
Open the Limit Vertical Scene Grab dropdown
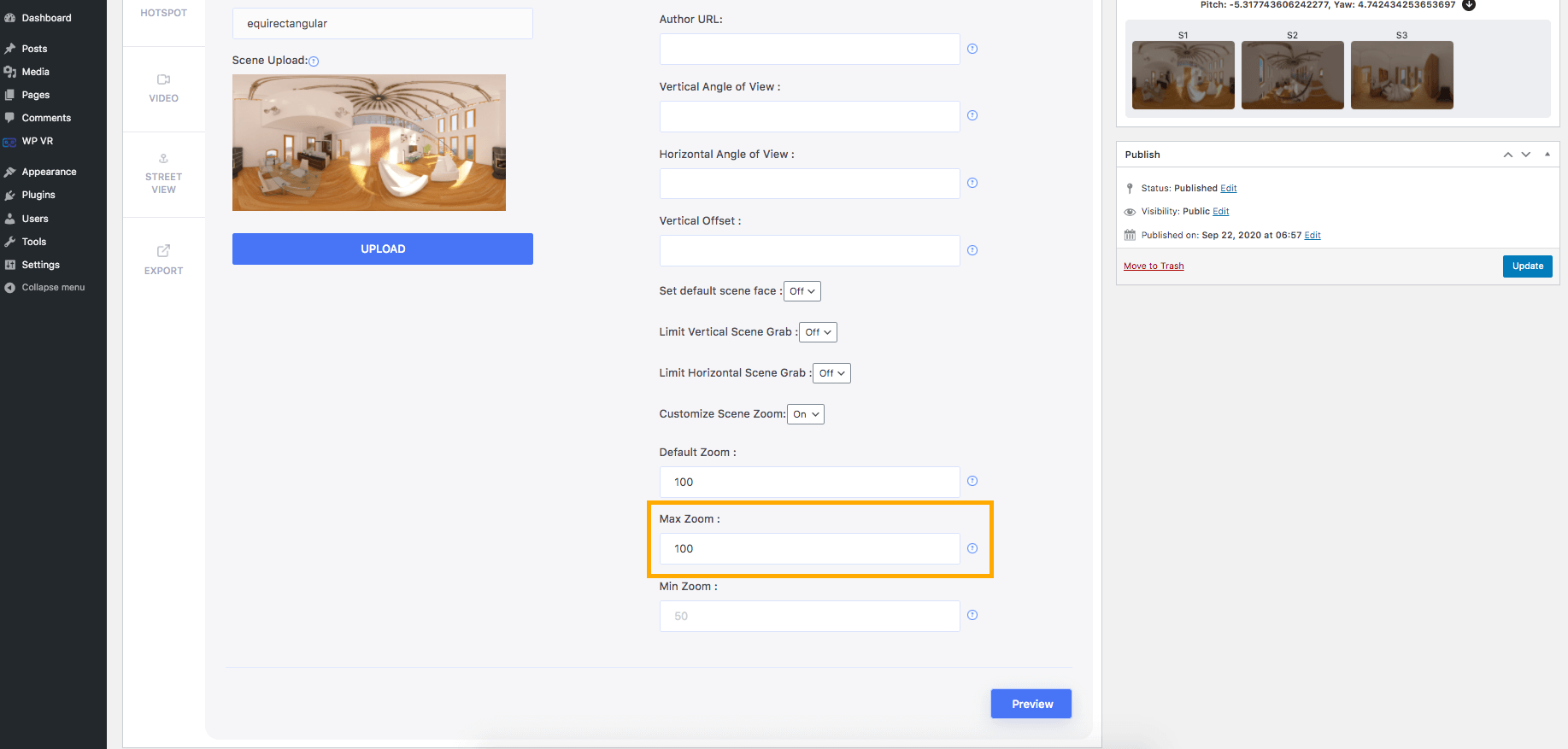point(819,332)
